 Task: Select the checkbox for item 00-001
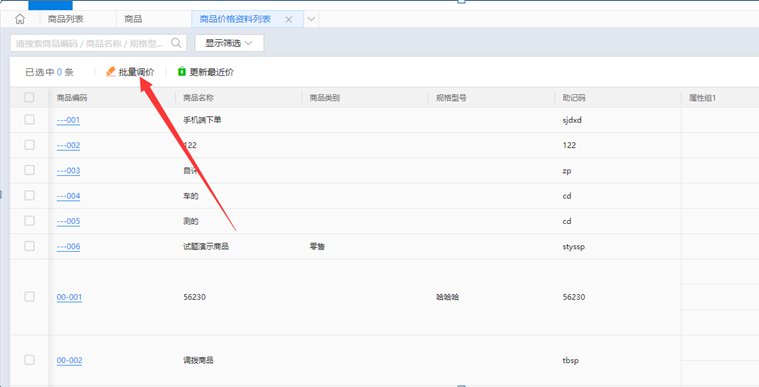30,296
